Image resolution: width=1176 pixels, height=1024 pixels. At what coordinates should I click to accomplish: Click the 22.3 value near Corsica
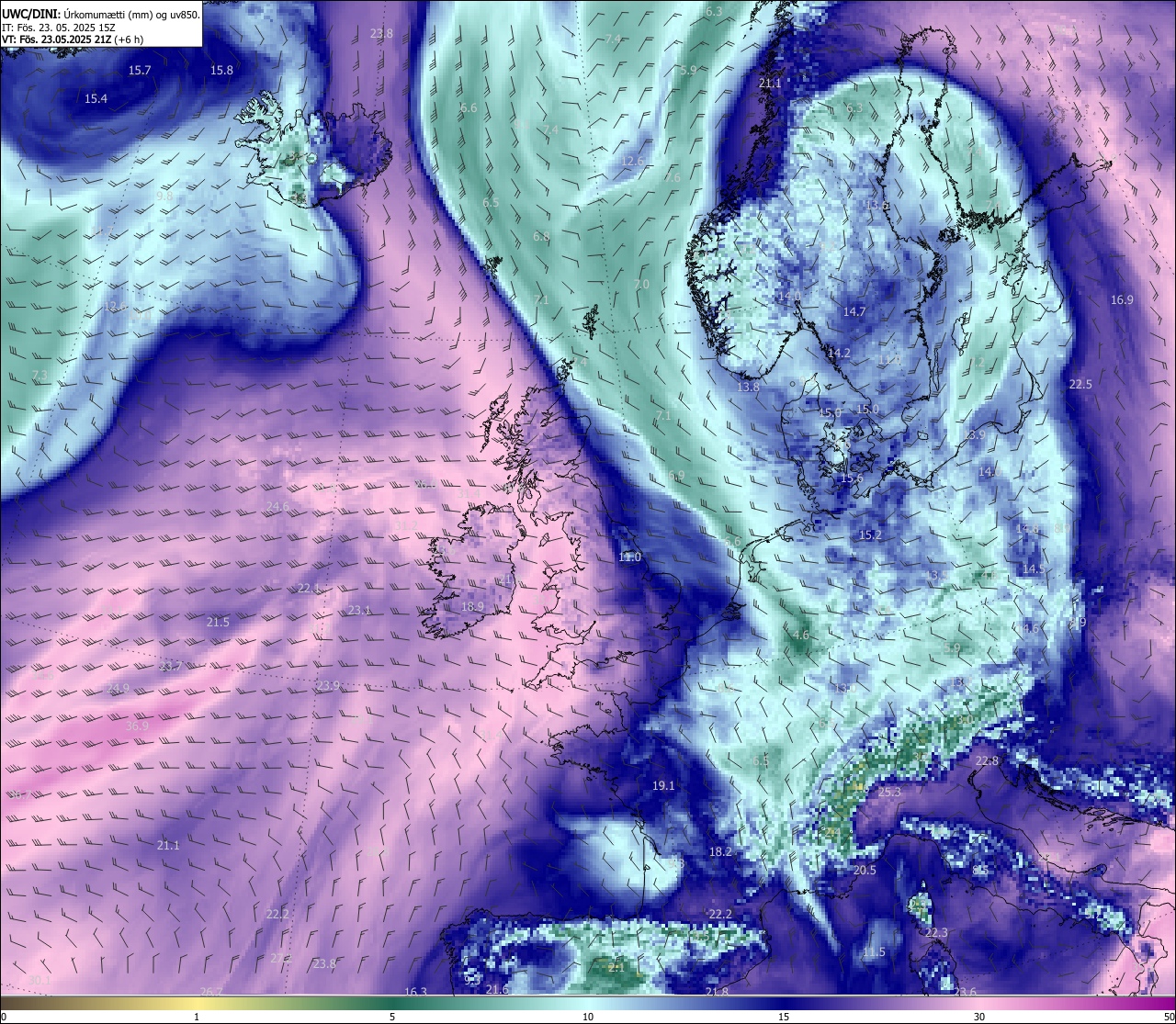(936, 932)
